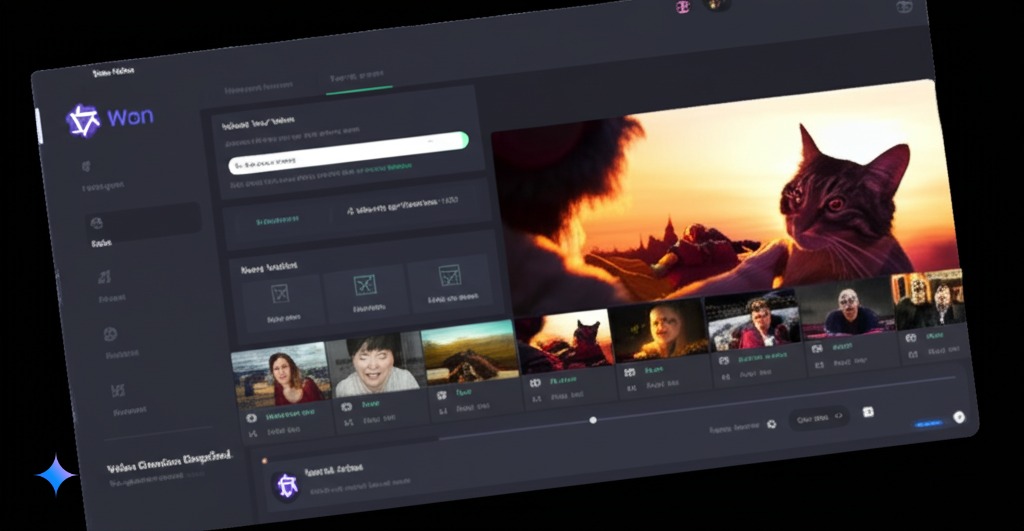1024x531 pixels.
Task: Click the white square icon beside pill selector
Action: 868,411
